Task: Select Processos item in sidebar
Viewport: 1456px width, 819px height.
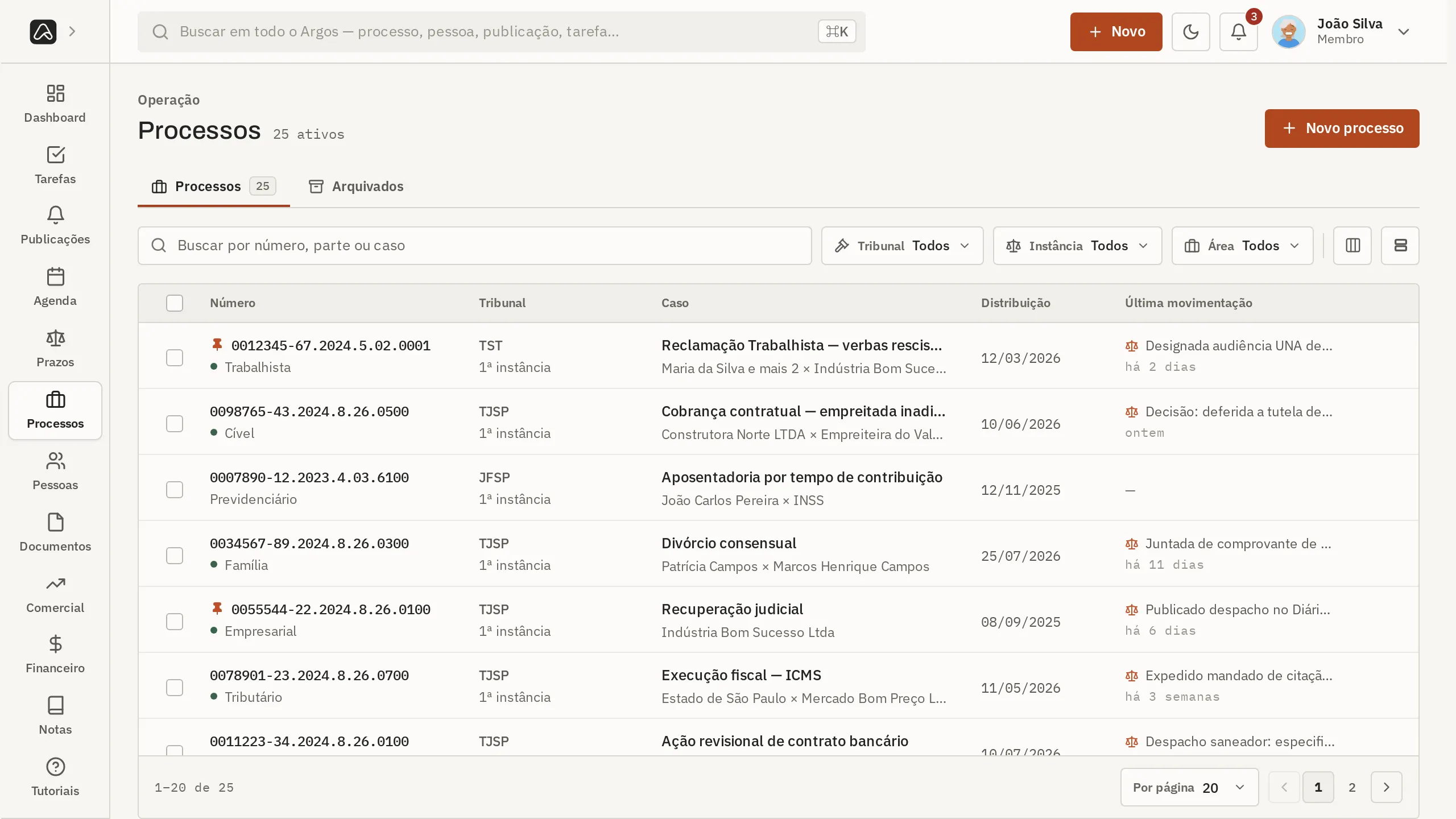Action: pyautogui.click(x=55, y=410)
